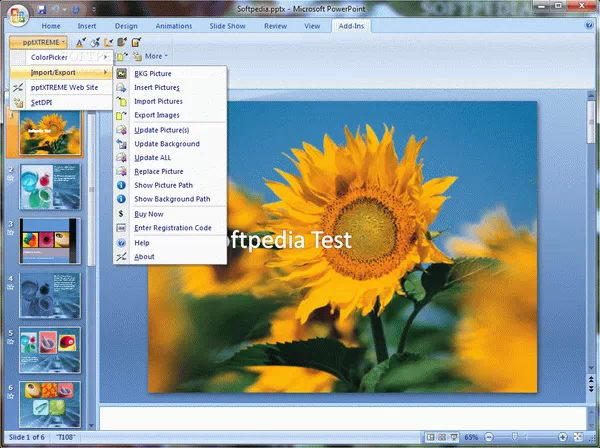Expand the ColorPicker submenu
600x448 pixels.
62,57
